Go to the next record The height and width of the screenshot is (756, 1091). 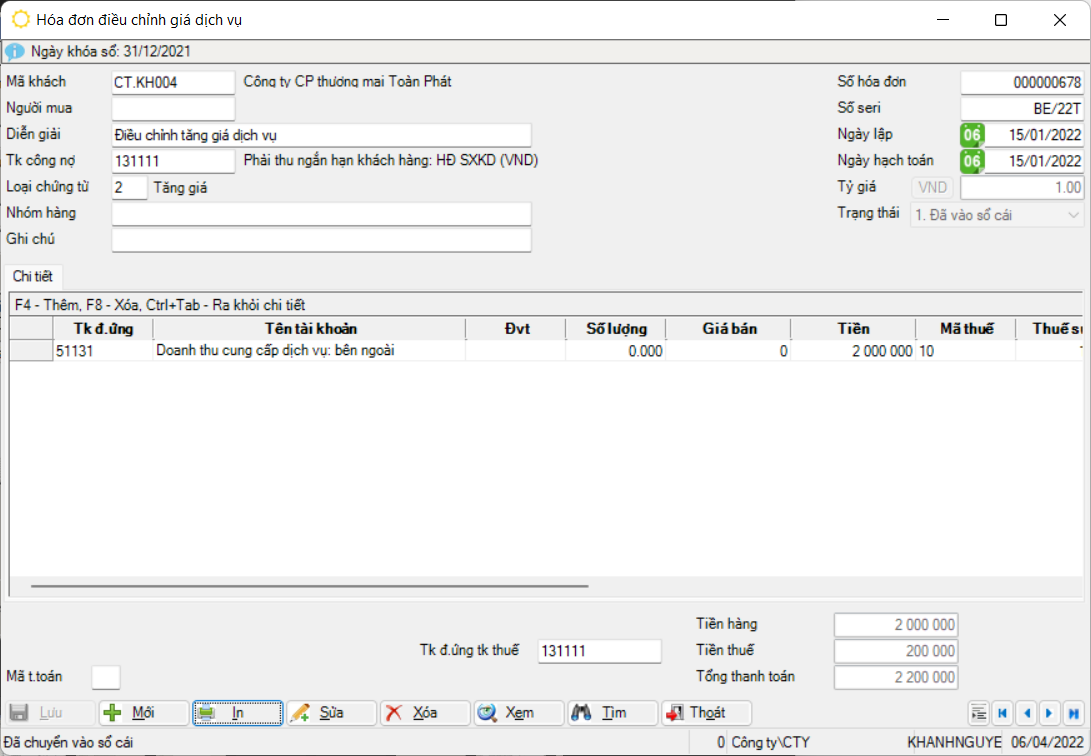click(x=1049, y=713)
